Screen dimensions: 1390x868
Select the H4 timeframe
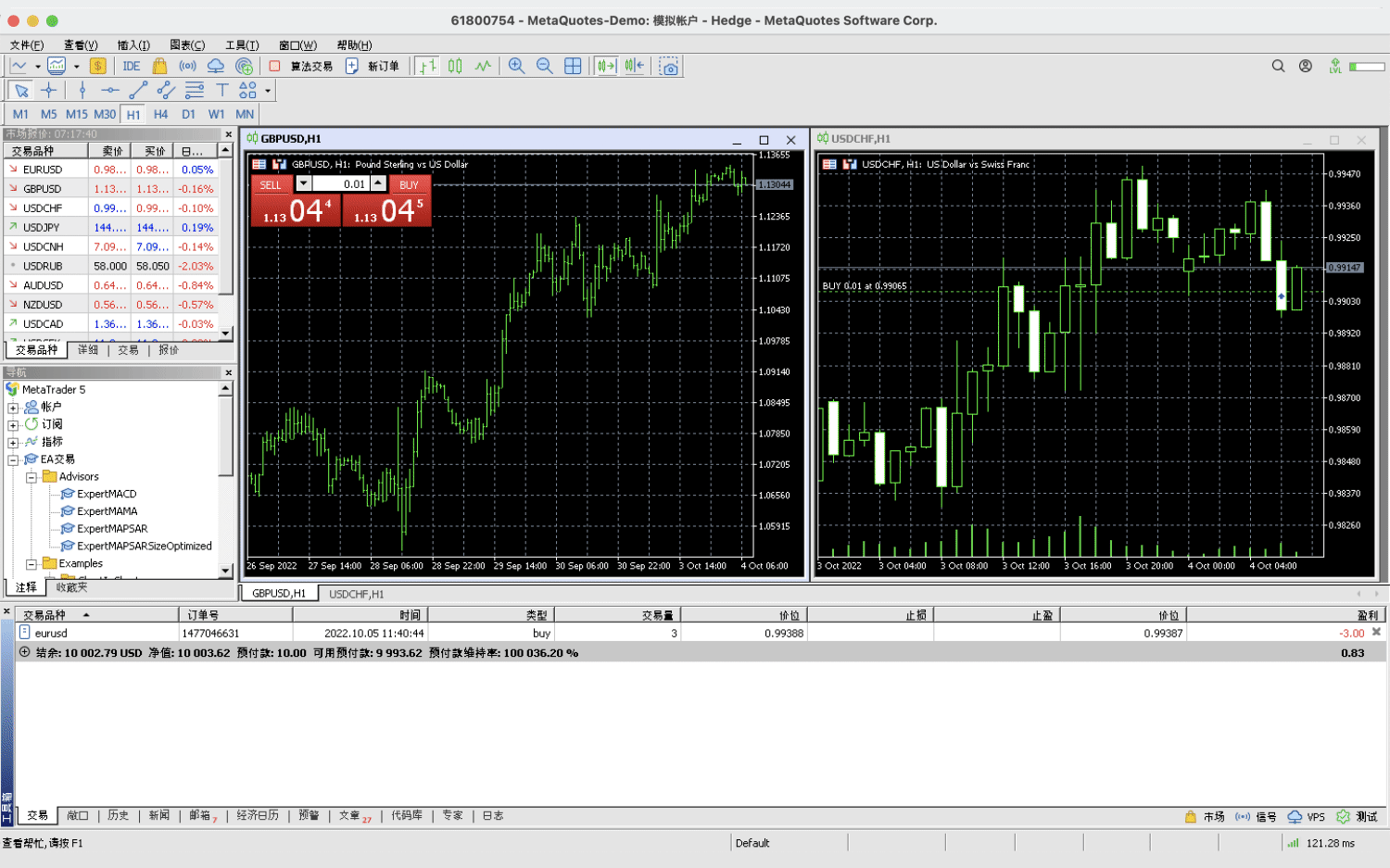coord(160,114)
